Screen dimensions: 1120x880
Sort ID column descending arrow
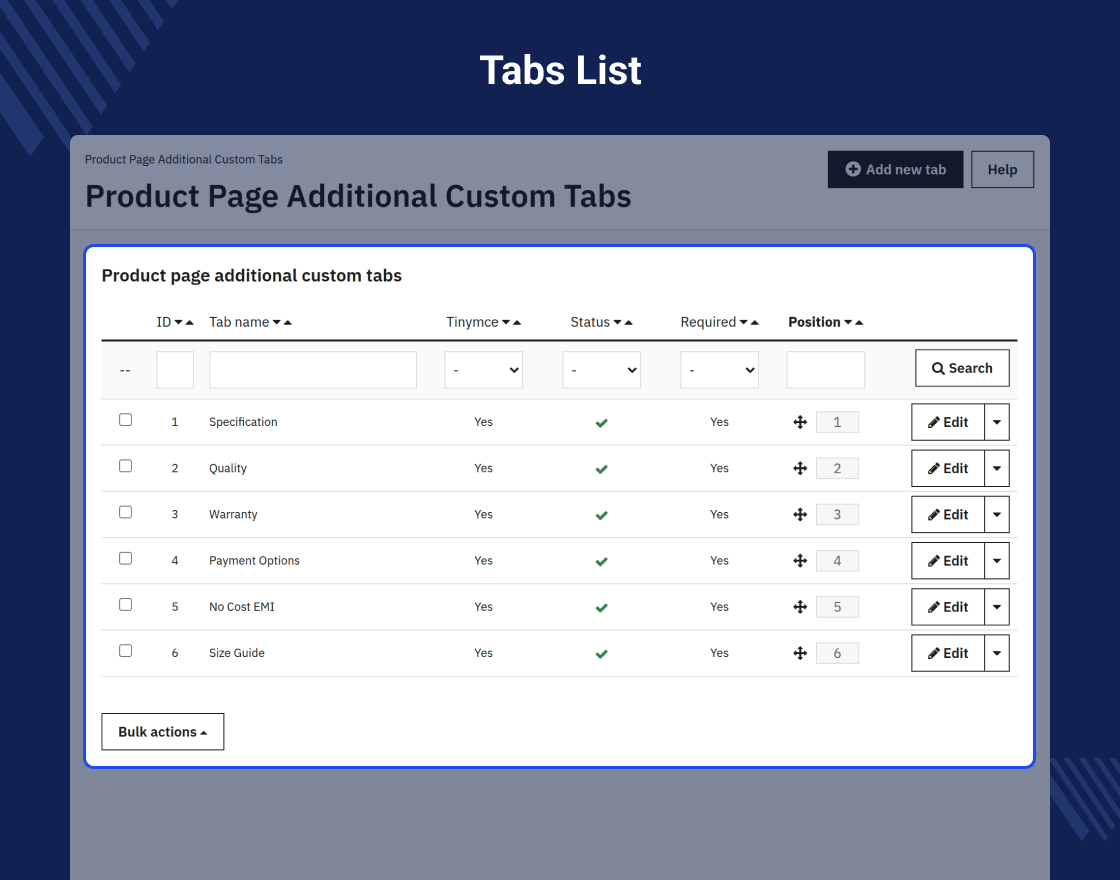pos(179,323)
